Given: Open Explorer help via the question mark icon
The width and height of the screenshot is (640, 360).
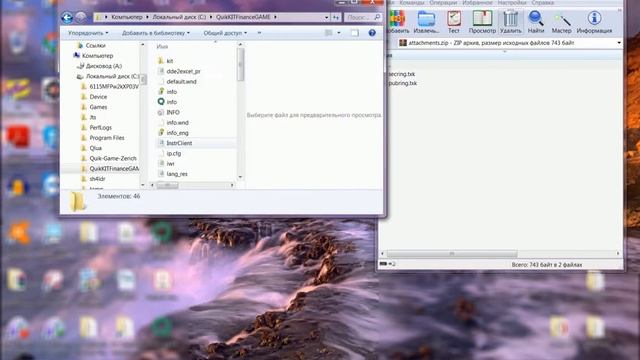Looking at the screenshot, I should click(372, 33).
